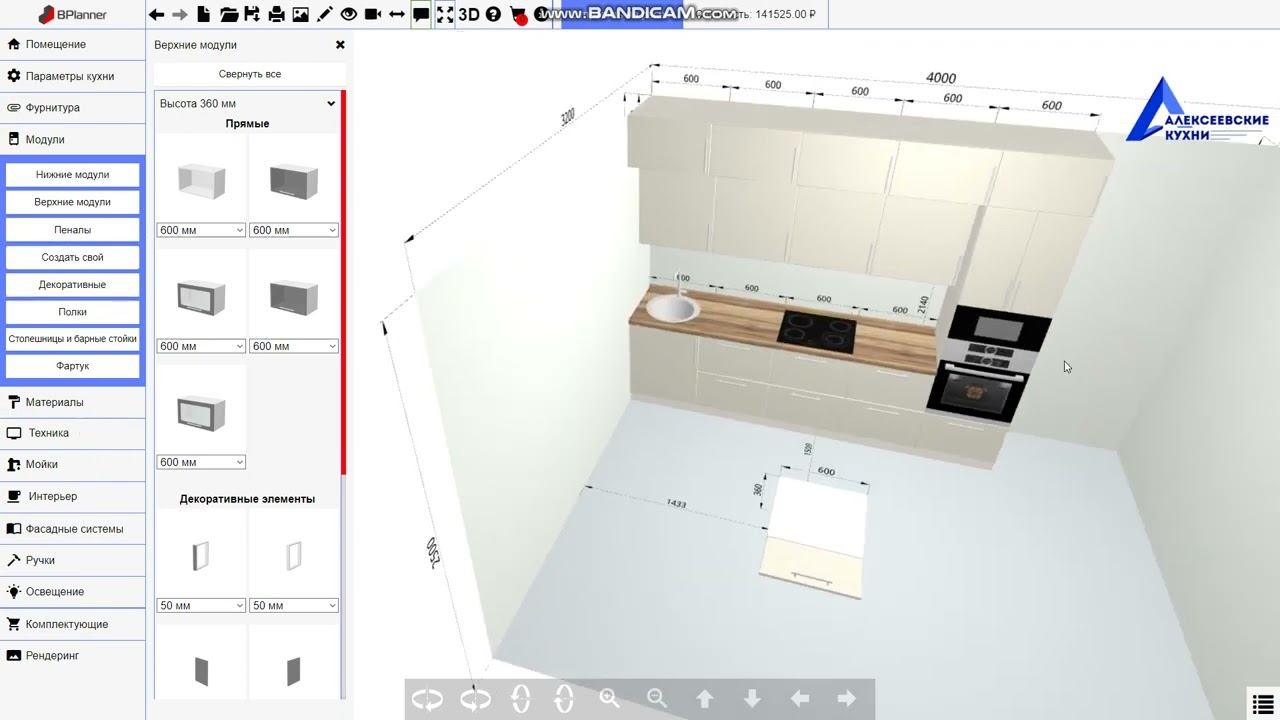Toggle the comment bubble icon
Screen dimensions: 1280x720
point(421,14)
